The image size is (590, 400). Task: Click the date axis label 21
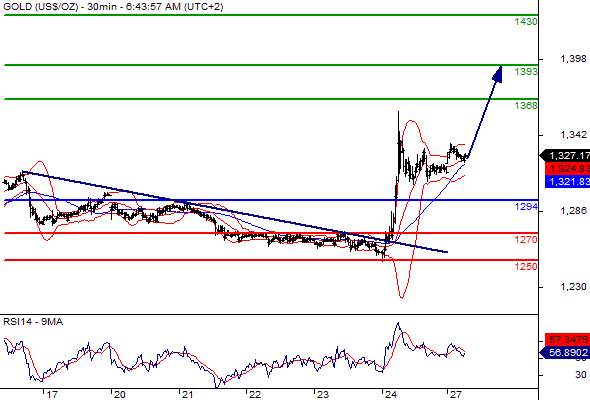[x=187, y=395]
